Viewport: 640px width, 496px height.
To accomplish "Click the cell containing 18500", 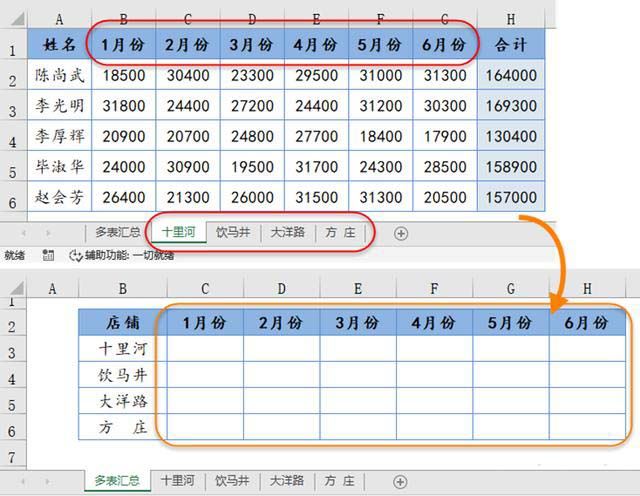I will (124, 75).
